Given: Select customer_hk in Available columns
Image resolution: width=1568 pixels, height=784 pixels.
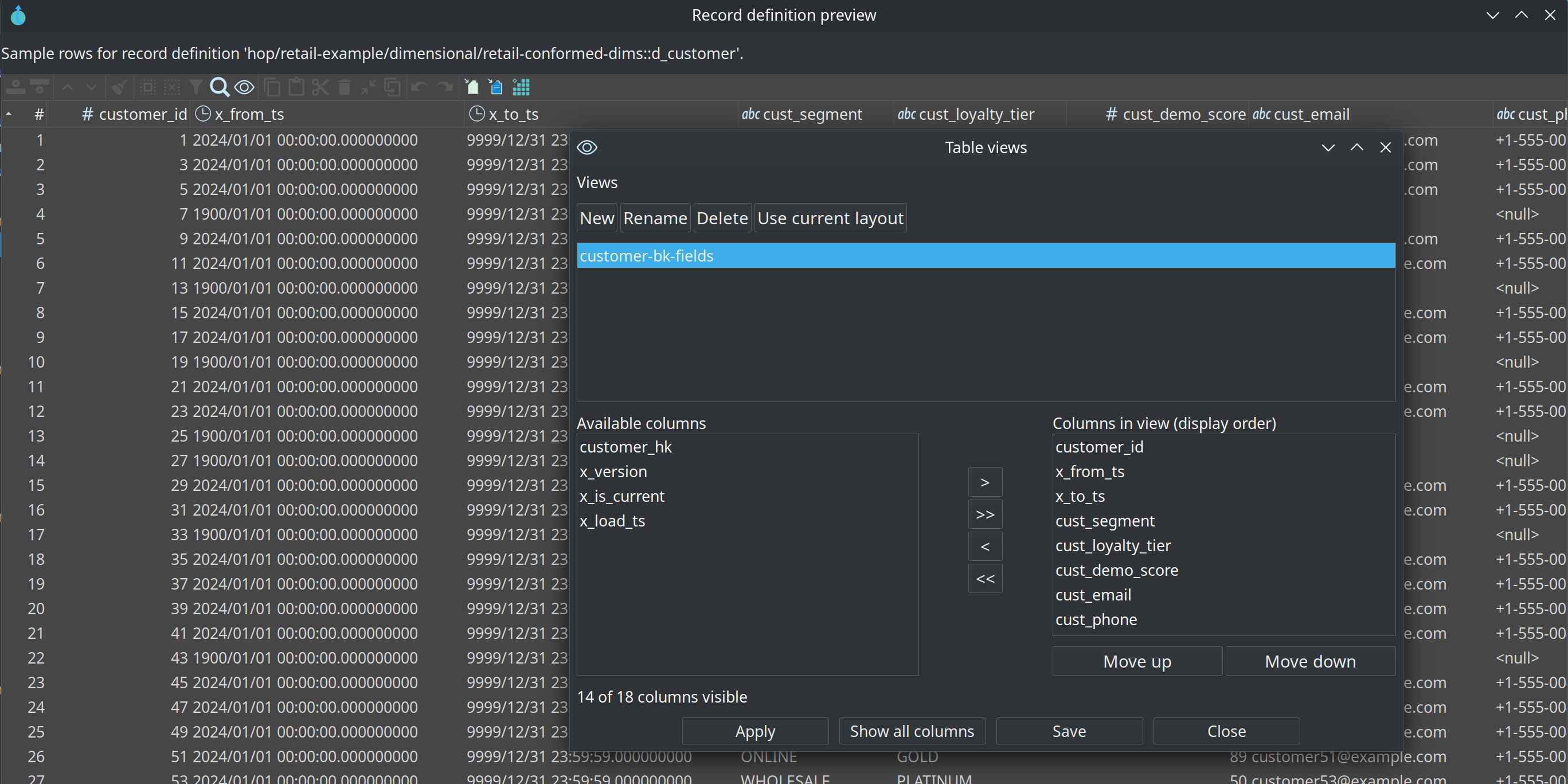Looking at the screenshot, I should [x=748, y=447].
